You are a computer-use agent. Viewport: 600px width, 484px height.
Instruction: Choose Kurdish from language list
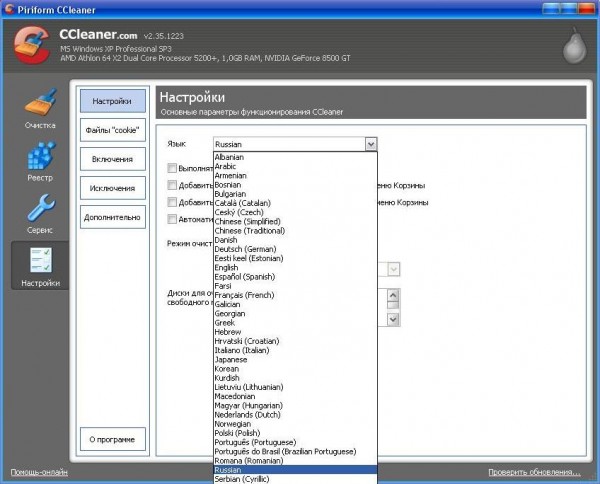point(295,378)
